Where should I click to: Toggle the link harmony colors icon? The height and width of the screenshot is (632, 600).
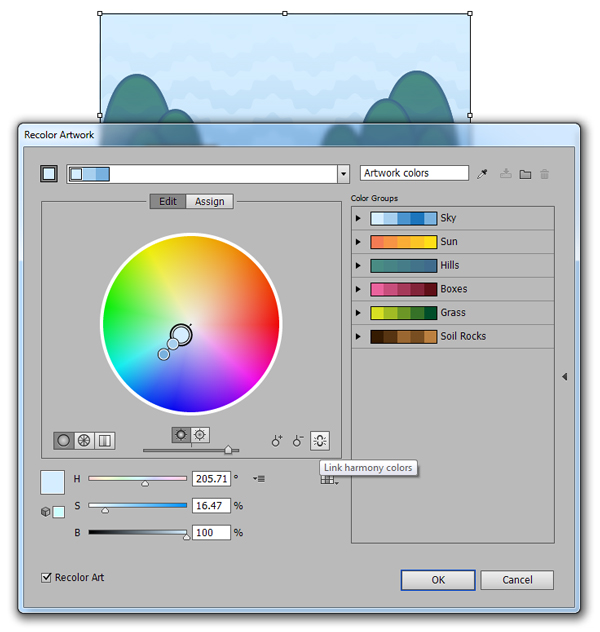tap(320, 441)
